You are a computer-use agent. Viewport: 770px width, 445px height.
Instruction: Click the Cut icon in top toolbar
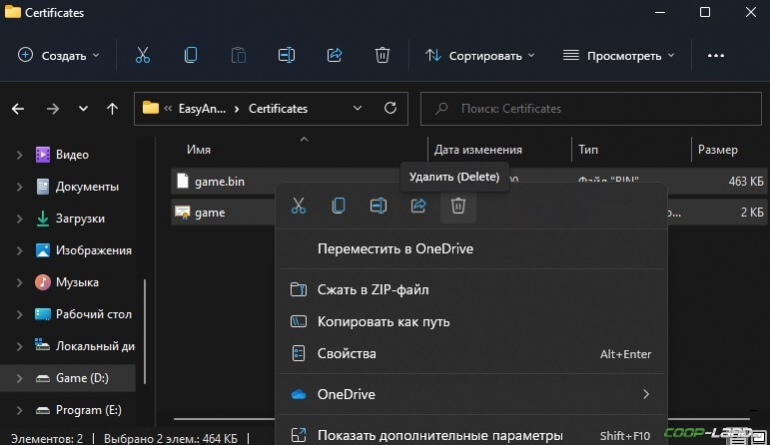coord(142,55)
